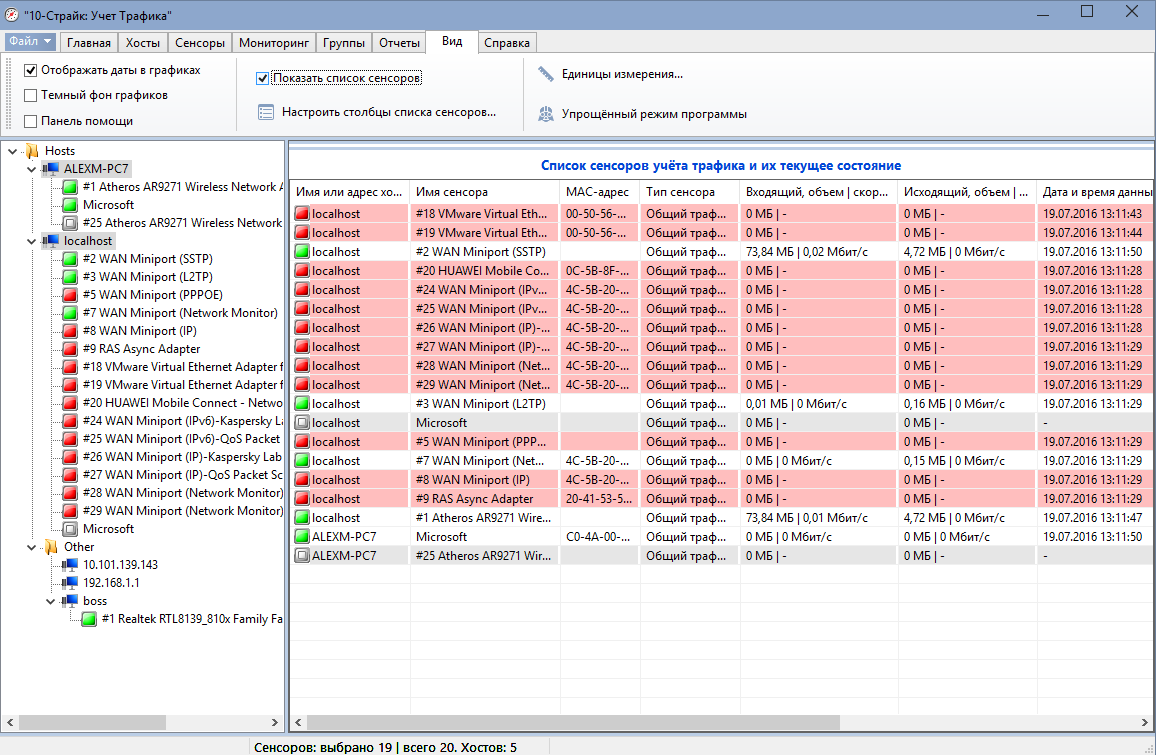The image size is (1156, 755).
Task: Sort by 'MAC-адрес' column header
Action: point(599,192)
